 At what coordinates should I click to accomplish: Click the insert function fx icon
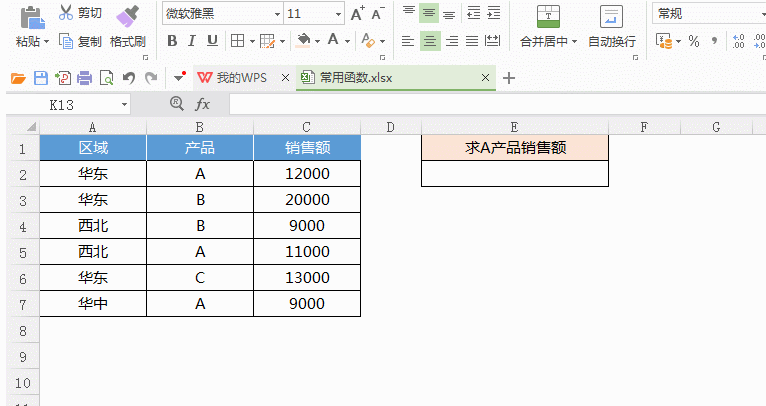[202, 104]
